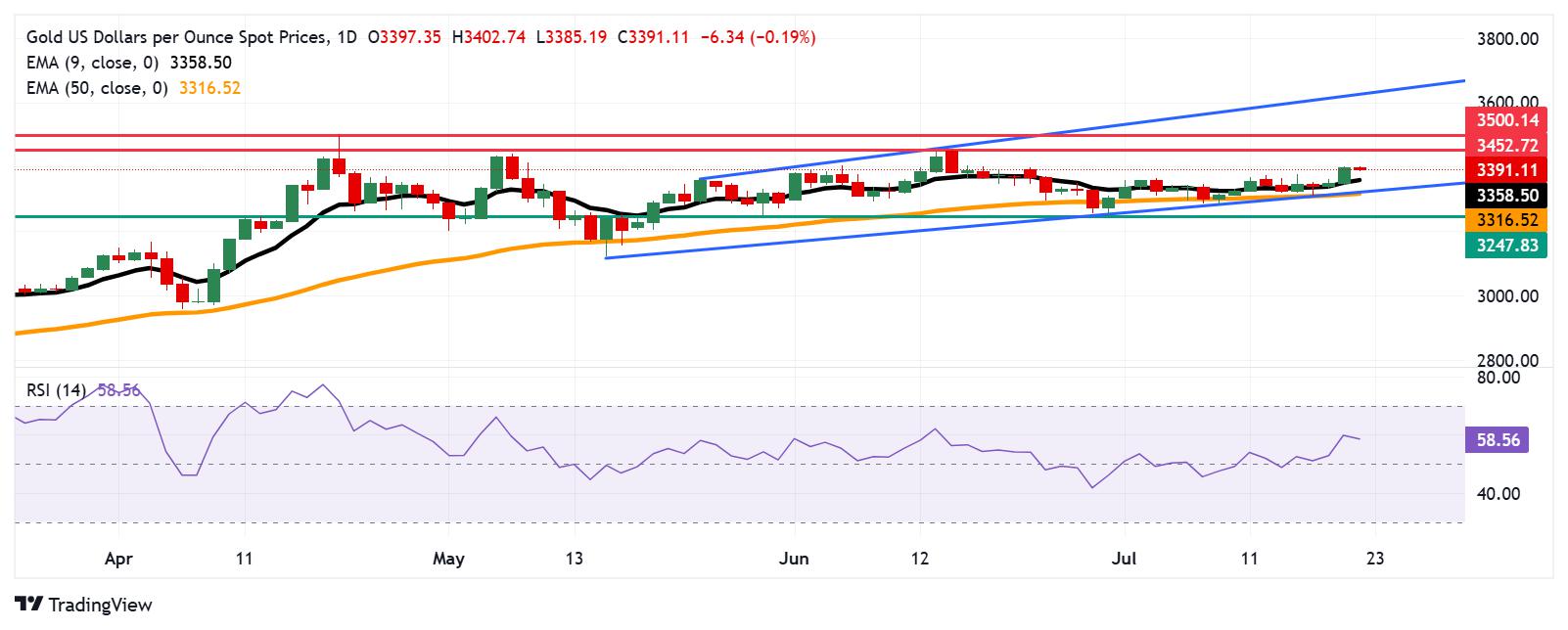
Task: Click the 3500.14 red price label
Action: tap(1505, 120)
